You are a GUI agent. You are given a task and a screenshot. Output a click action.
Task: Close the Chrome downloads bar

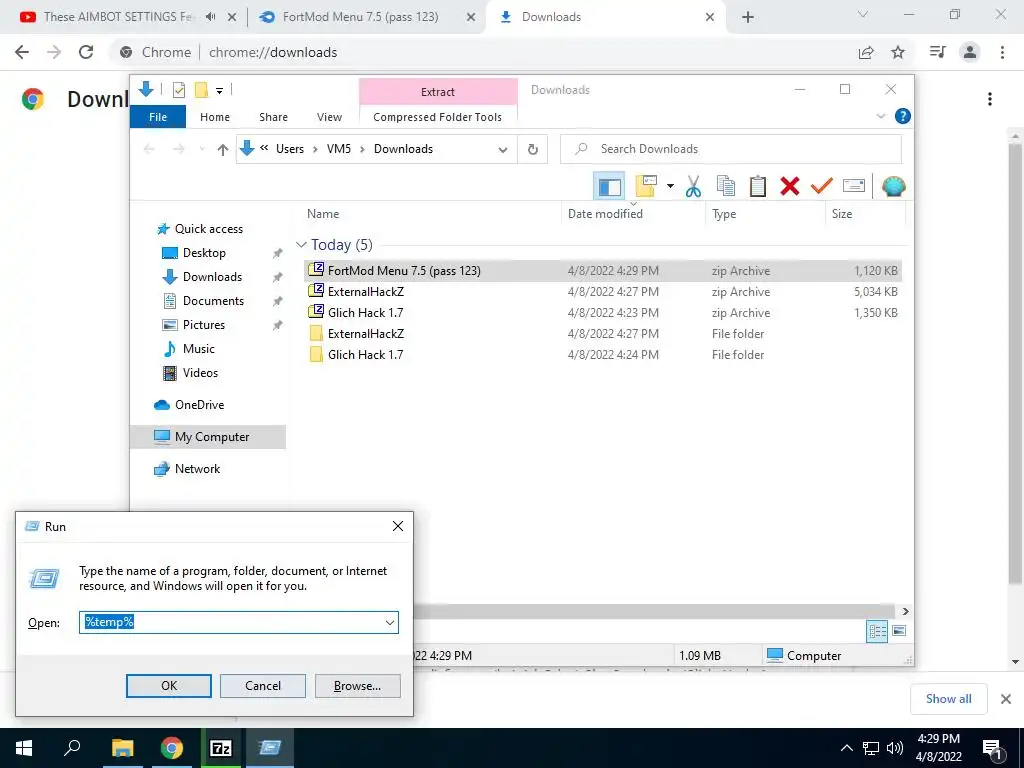pyautogui.click(x=1006, y=699)
